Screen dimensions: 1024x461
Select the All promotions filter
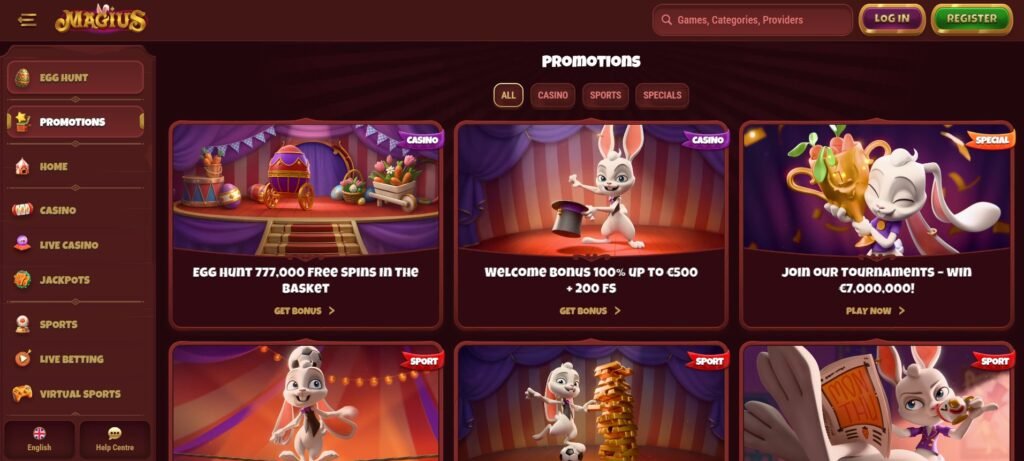508,95
